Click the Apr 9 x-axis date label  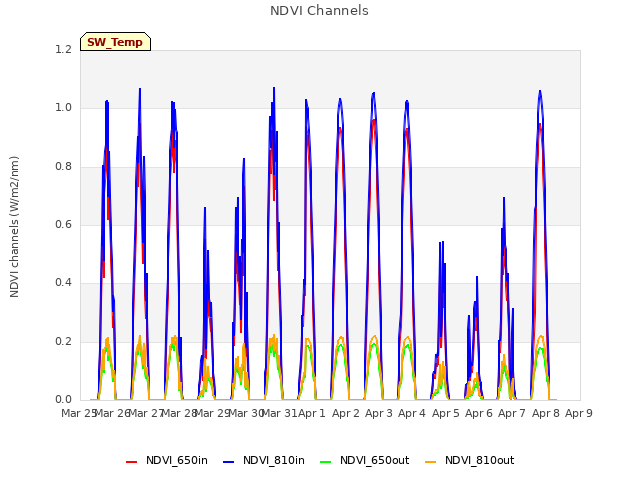pos(579,413)
